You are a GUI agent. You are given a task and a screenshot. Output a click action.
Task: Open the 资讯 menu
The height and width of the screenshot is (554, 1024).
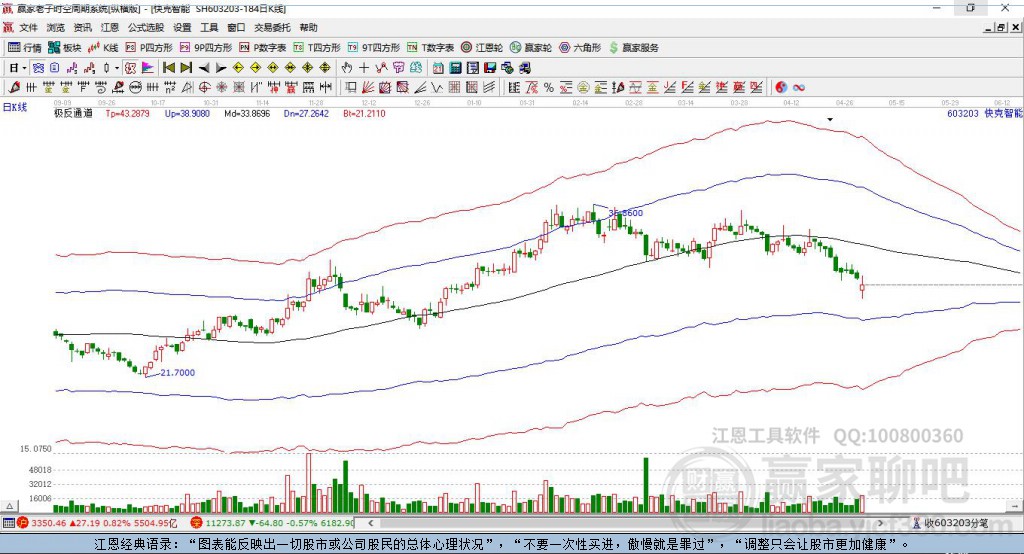point(82,27)
